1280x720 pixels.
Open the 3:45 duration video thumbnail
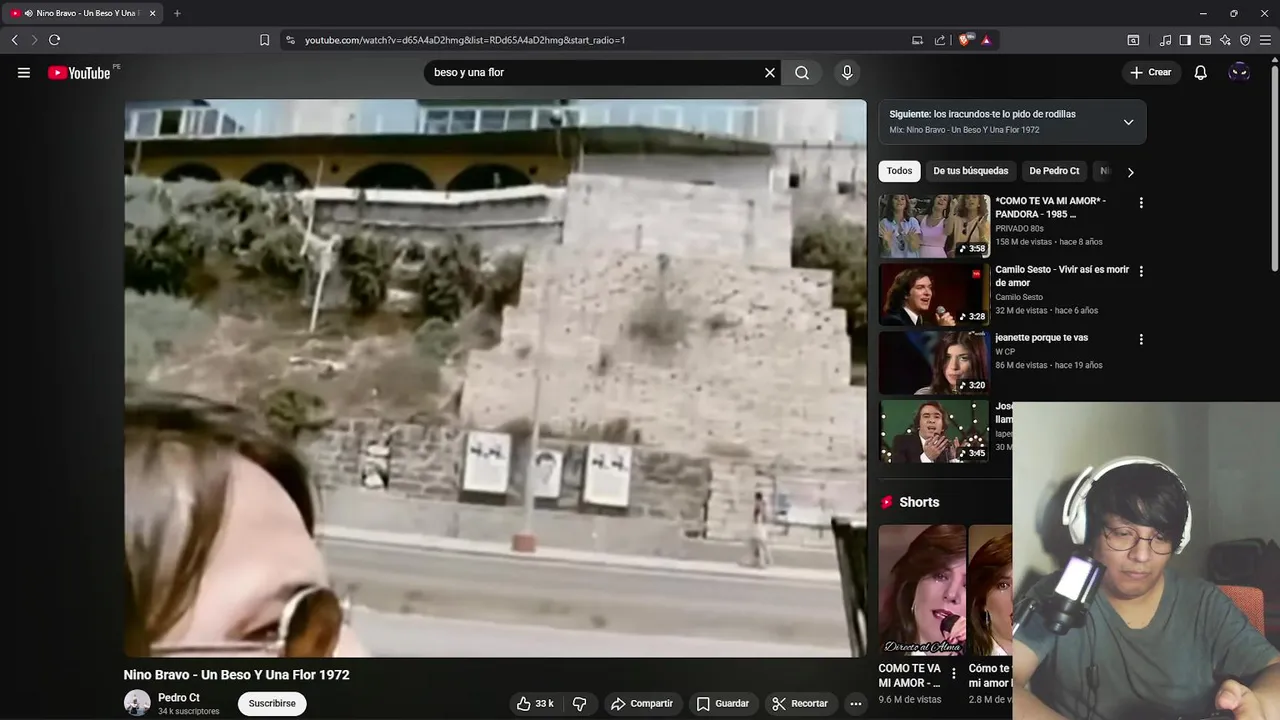click(x=934, y=431)
